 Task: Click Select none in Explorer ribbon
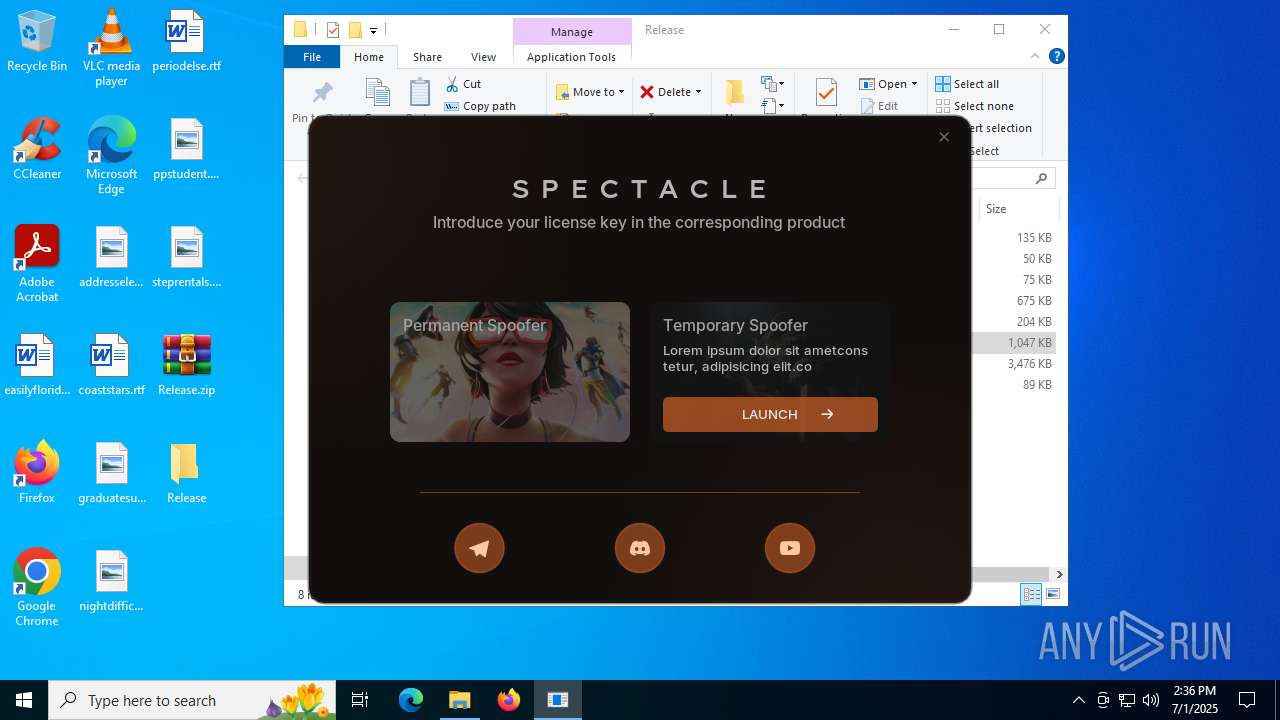[975, 106]
